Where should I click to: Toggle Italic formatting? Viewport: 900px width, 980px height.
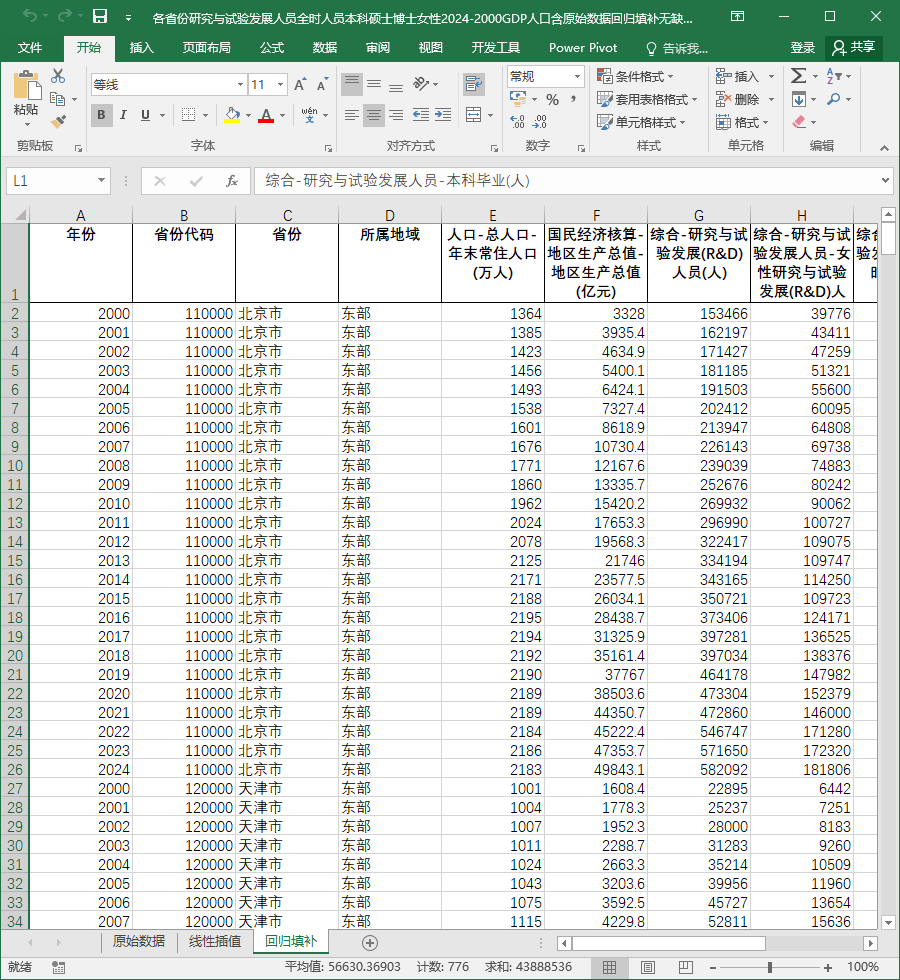click(x=123, y=115)
